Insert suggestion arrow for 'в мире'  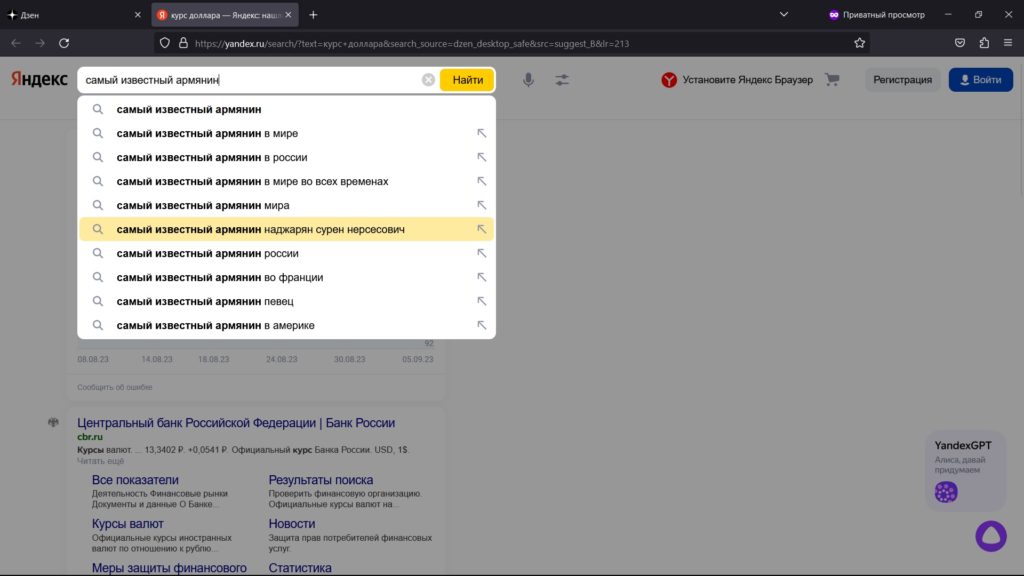[x=481, y=133]
